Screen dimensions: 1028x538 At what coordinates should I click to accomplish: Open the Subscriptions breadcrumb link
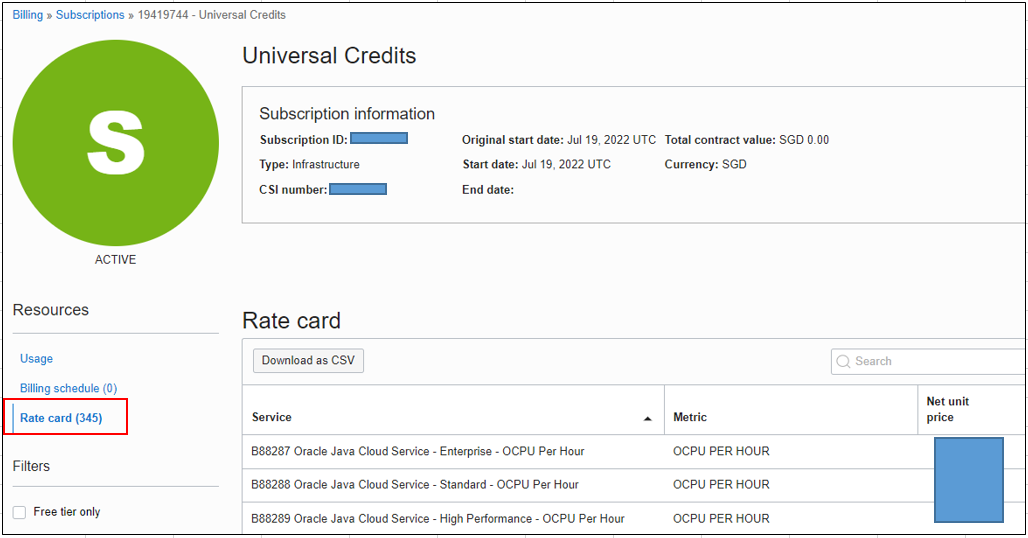coord(90,14)
